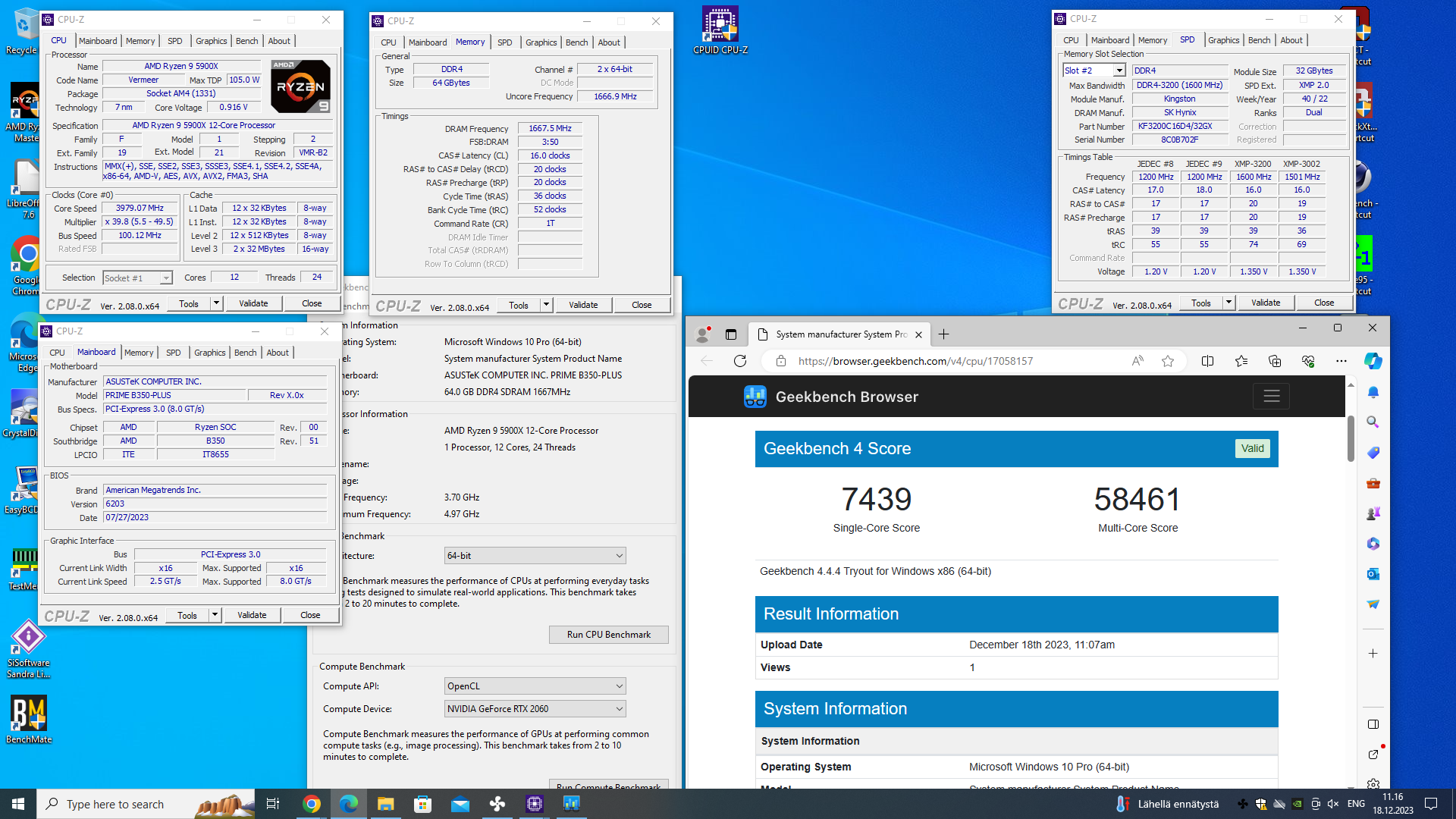Screen dimensions: 1456x819
Task: Open Edge sidebar settings gear
Action: click(1373, 783)
